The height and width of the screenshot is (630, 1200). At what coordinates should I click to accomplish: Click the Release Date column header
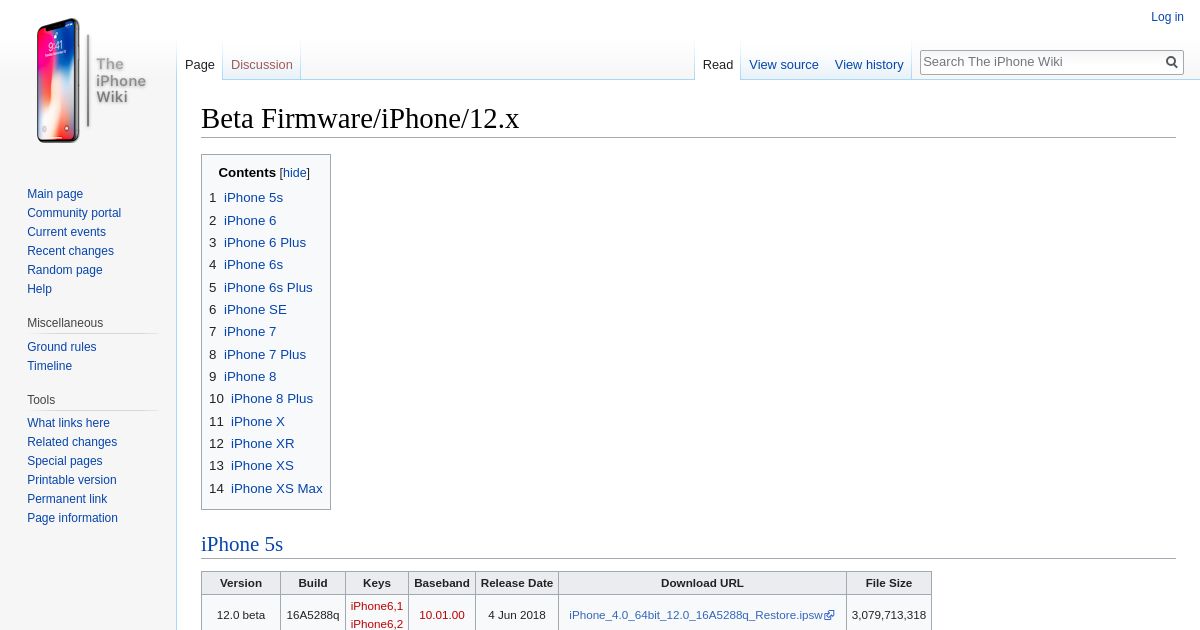coord(517,583)
